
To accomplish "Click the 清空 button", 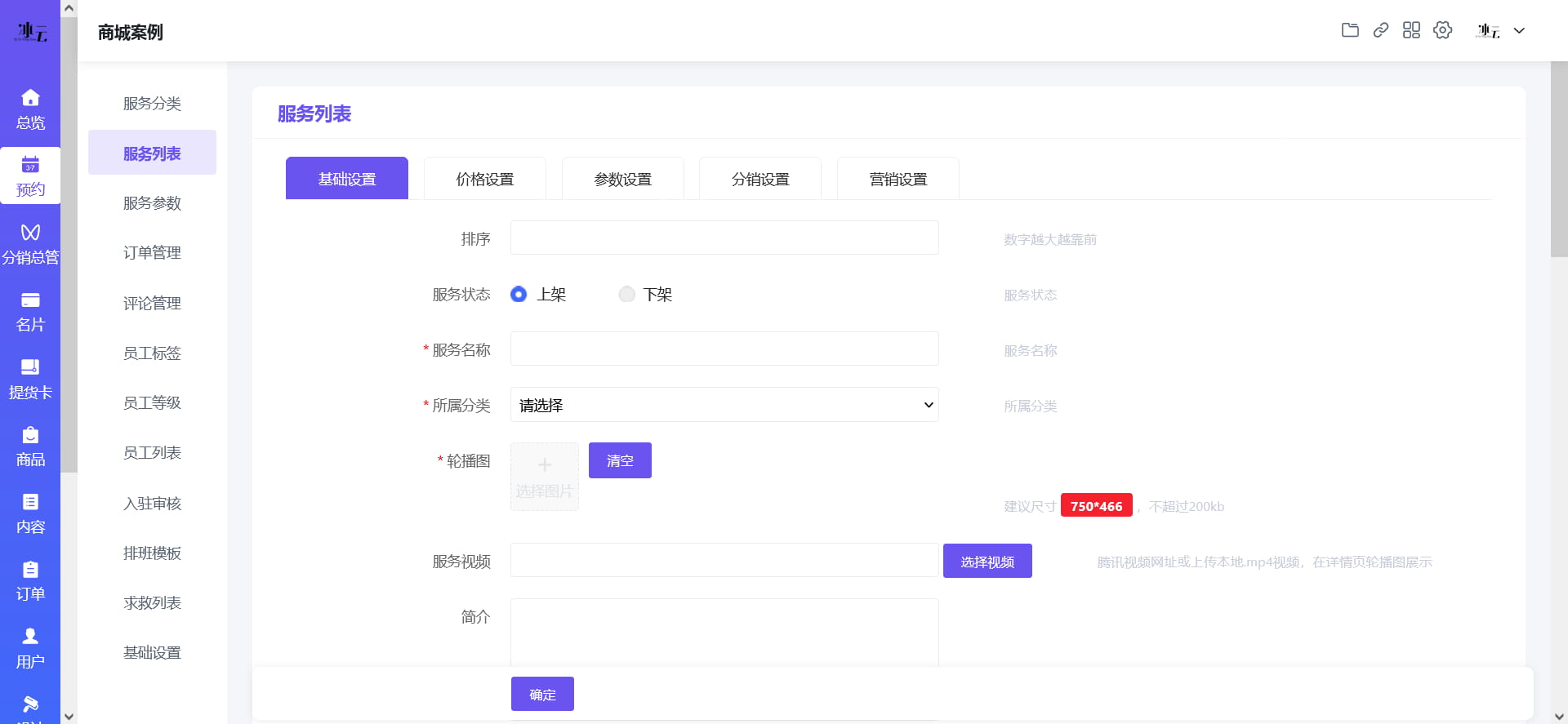I will coord(620,460).
